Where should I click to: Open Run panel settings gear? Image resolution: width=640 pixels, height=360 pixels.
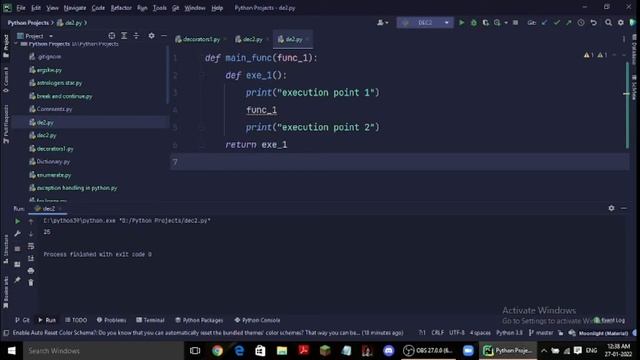coord(611,208)
